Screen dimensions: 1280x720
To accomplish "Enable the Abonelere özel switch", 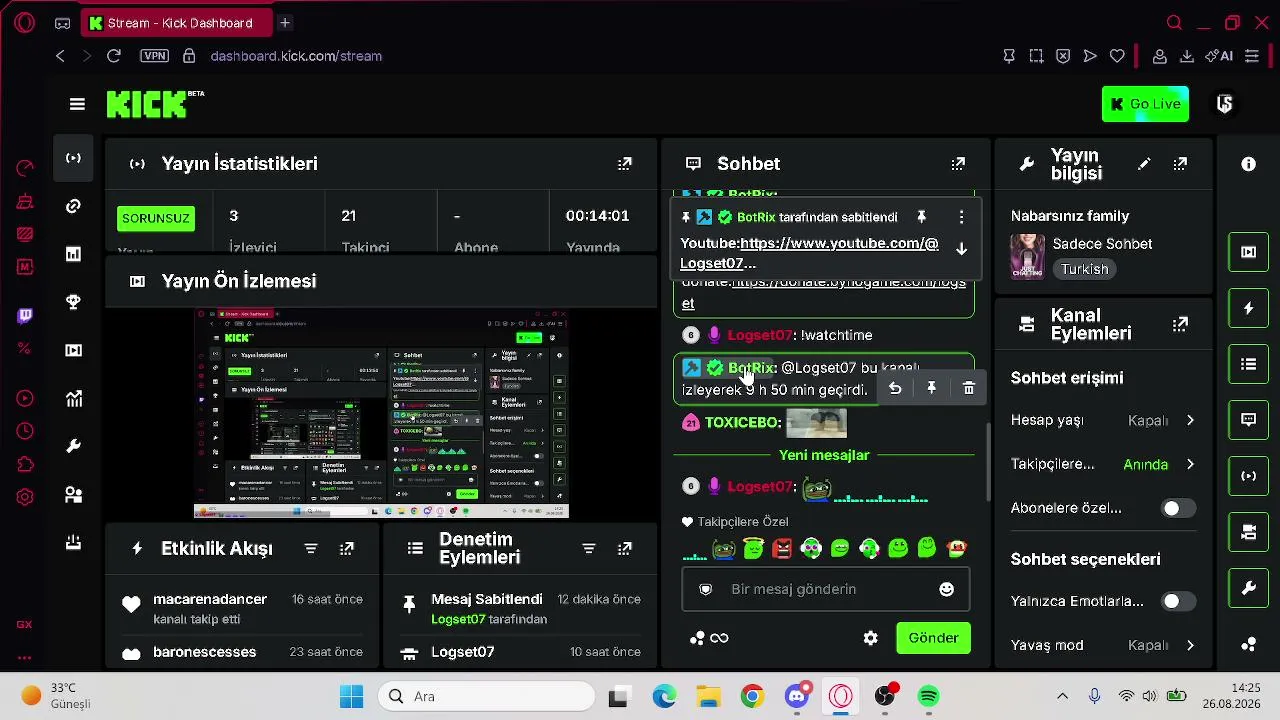I will (1178, 508).
